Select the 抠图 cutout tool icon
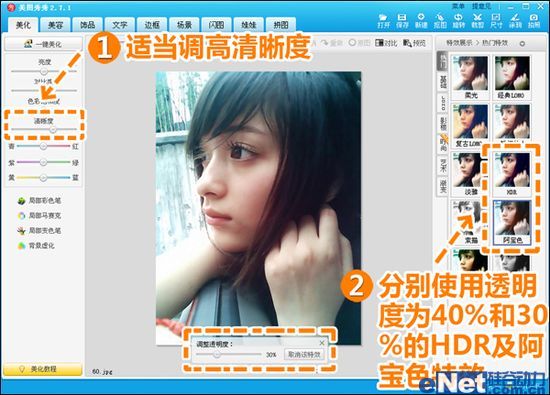Screen dimensions: 550x395 [440, 21]
